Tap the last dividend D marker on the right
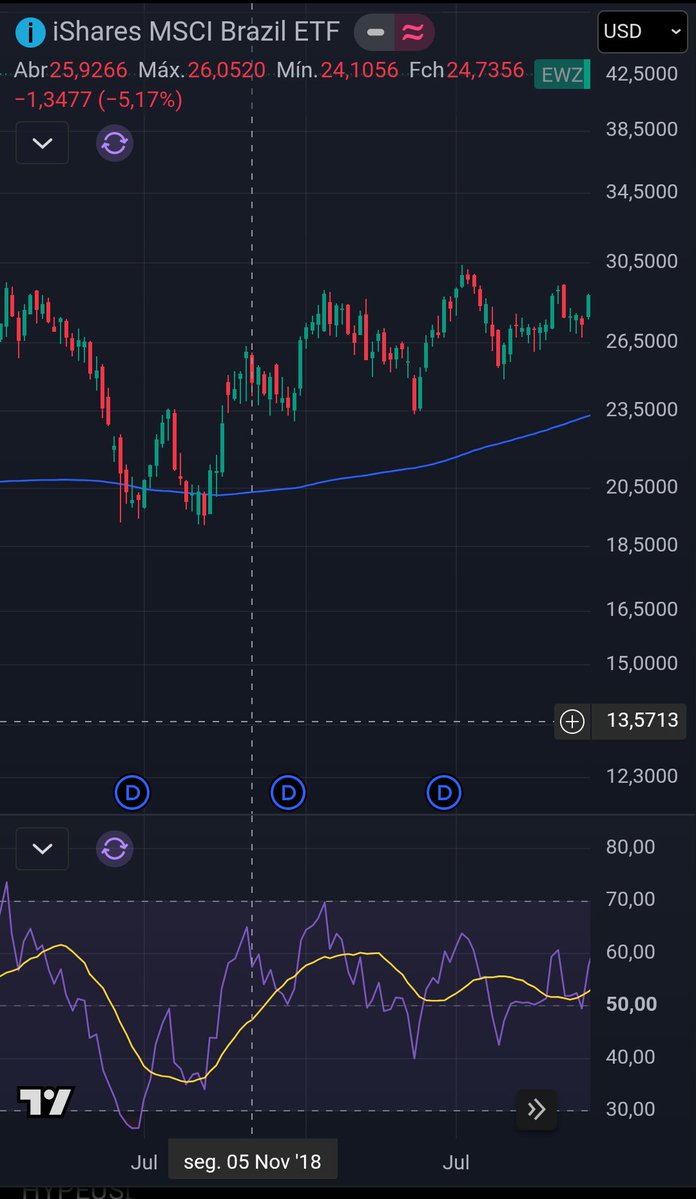This screenshot has height=1199, width=696. click(x=444, y=793)
